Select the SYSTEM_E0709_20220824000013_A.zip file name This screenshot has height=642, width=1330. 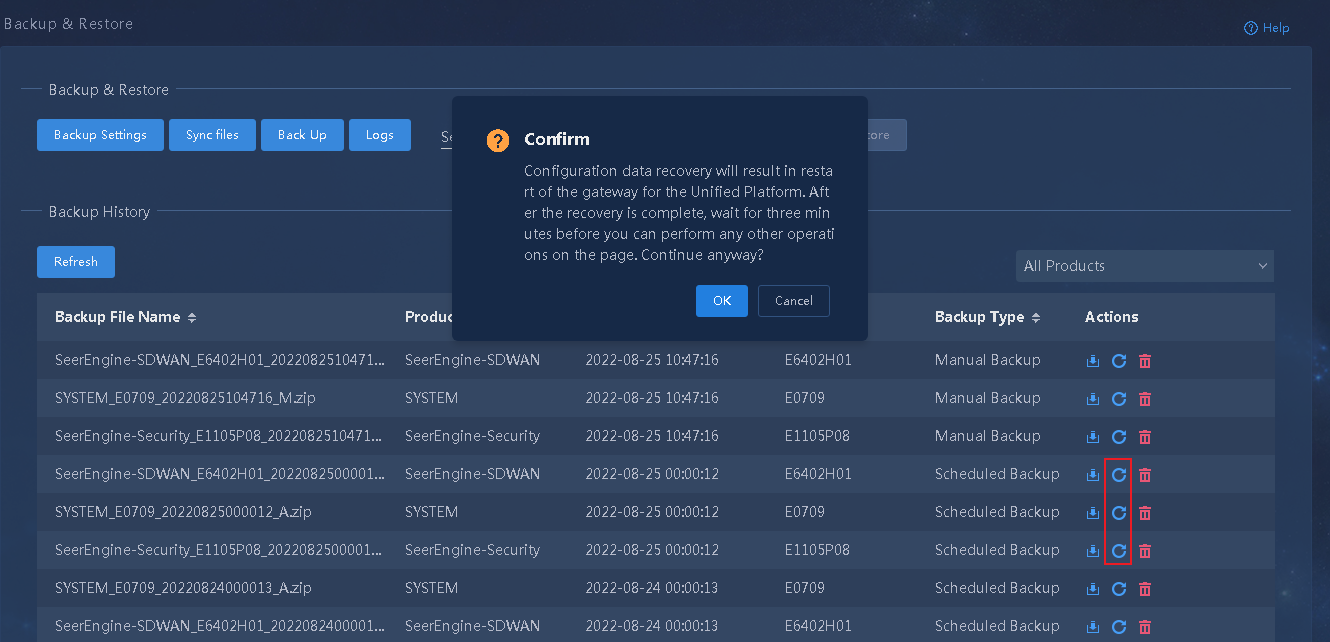point(183,588)
